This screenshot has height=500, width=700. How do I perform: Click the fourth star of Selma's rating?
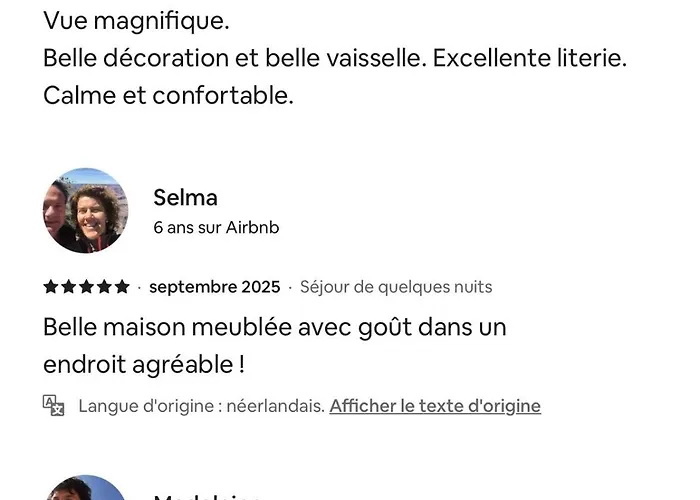coord(104,287)
